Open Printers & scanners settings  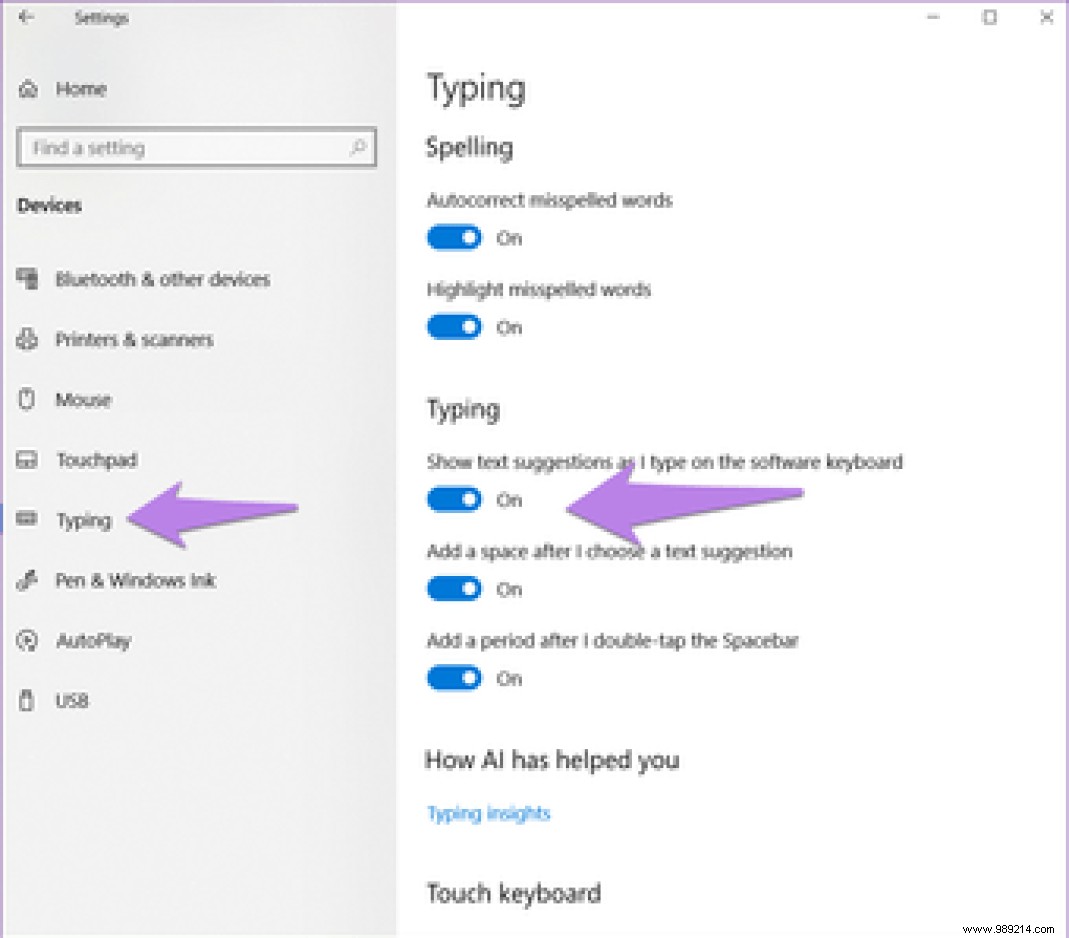(x=26, y=339)
